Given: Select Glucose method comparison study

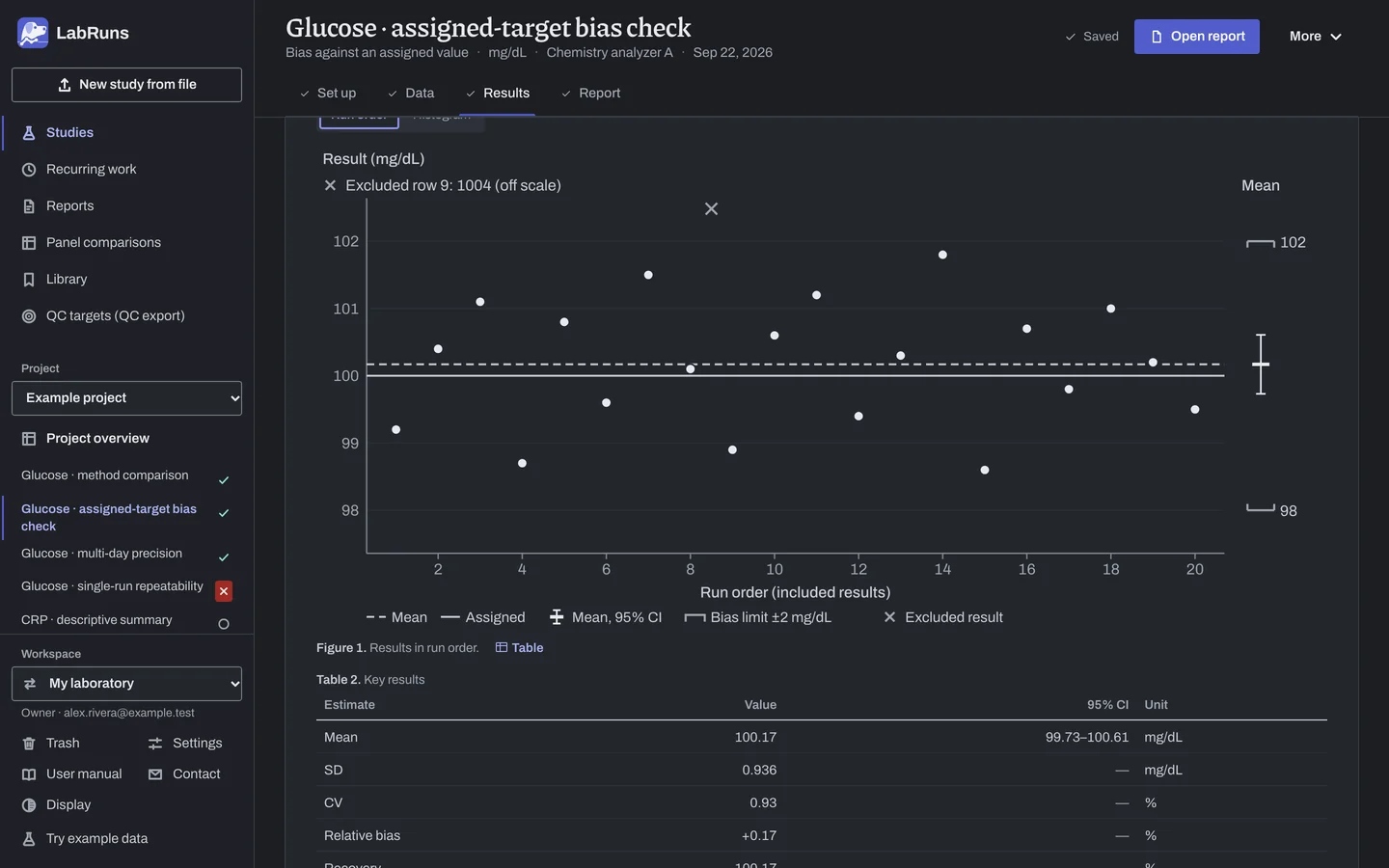Looking at the screenshot, I should (105, 475).
